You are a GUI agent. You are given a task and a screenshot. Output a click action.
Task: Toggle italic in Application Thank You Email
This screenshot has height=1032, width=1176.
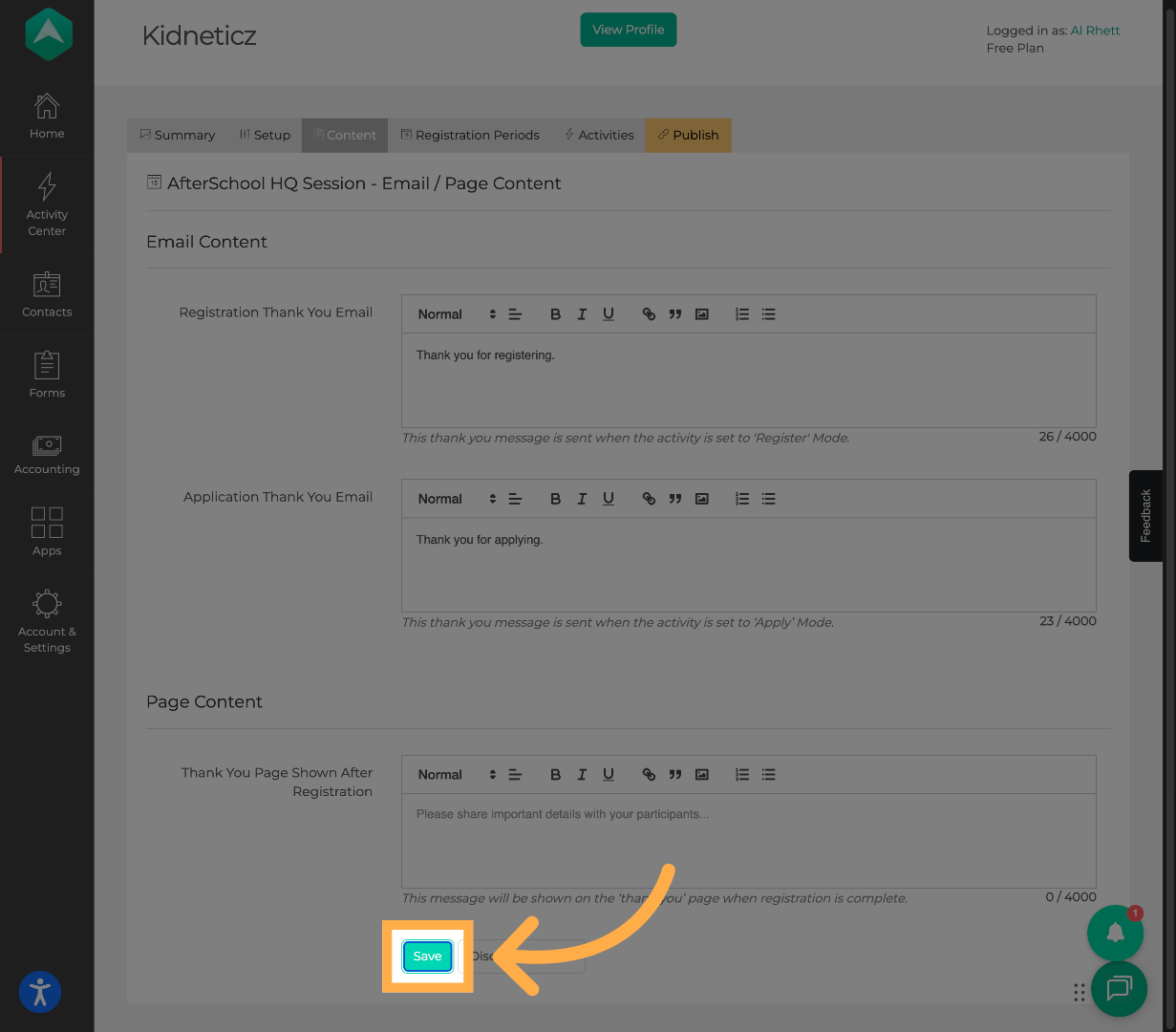click(582, 499)
